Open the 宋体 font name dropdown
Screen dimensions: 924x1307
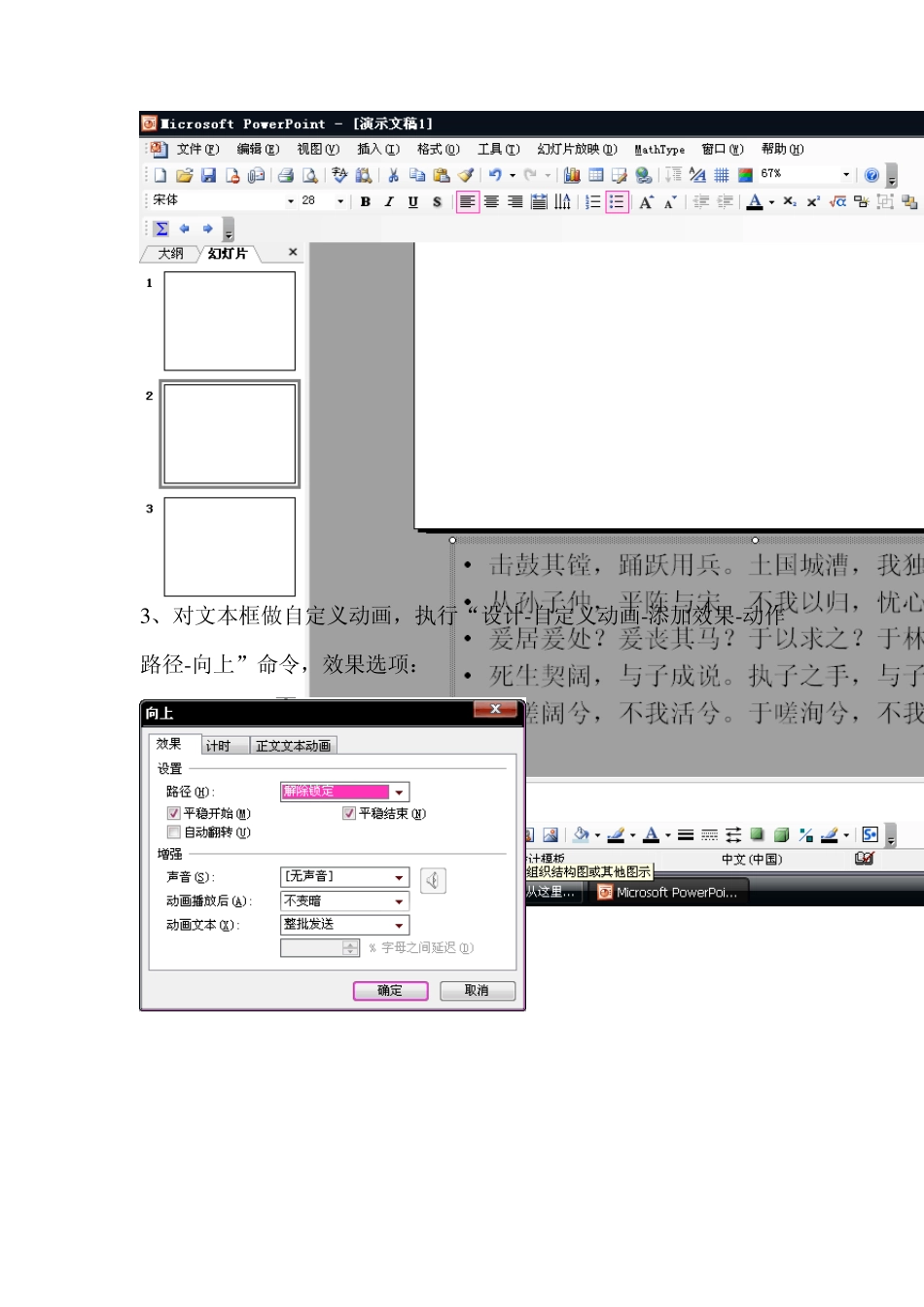pyautogui.click(x=290, y=201)
